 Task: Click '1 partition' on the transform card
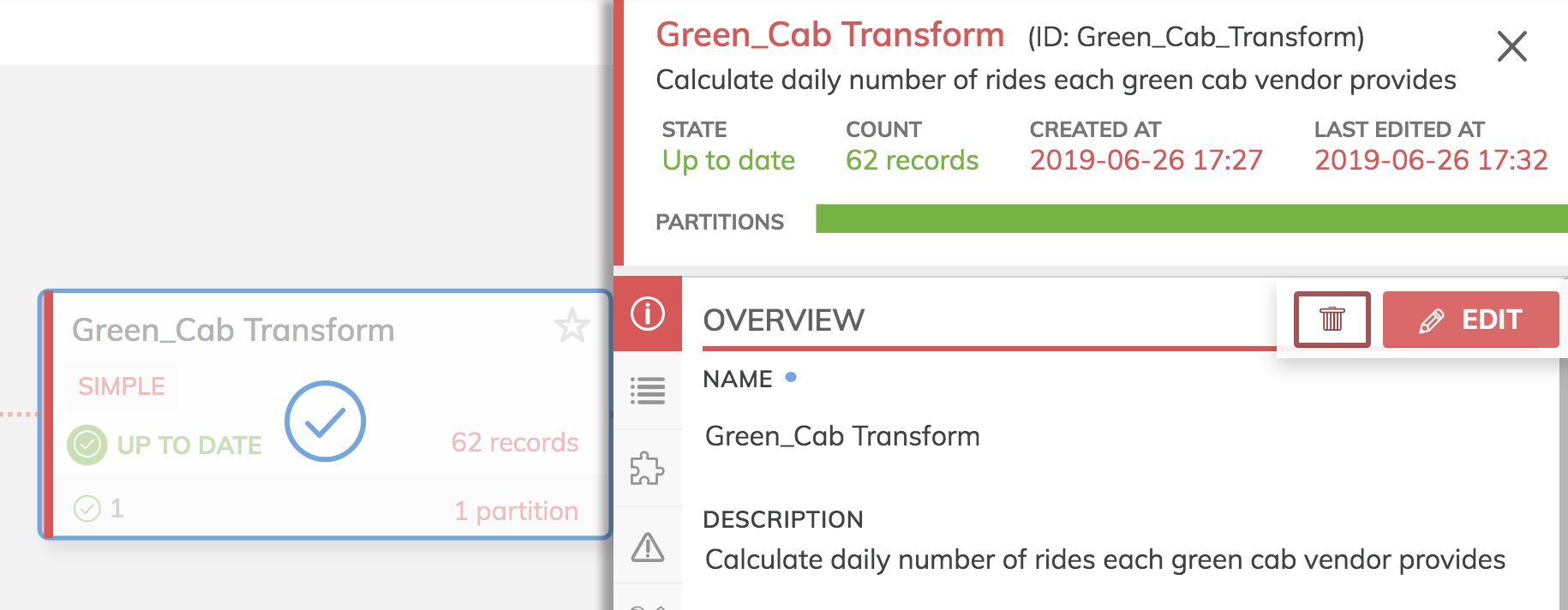pyautogui.click(x=517, y=511)
